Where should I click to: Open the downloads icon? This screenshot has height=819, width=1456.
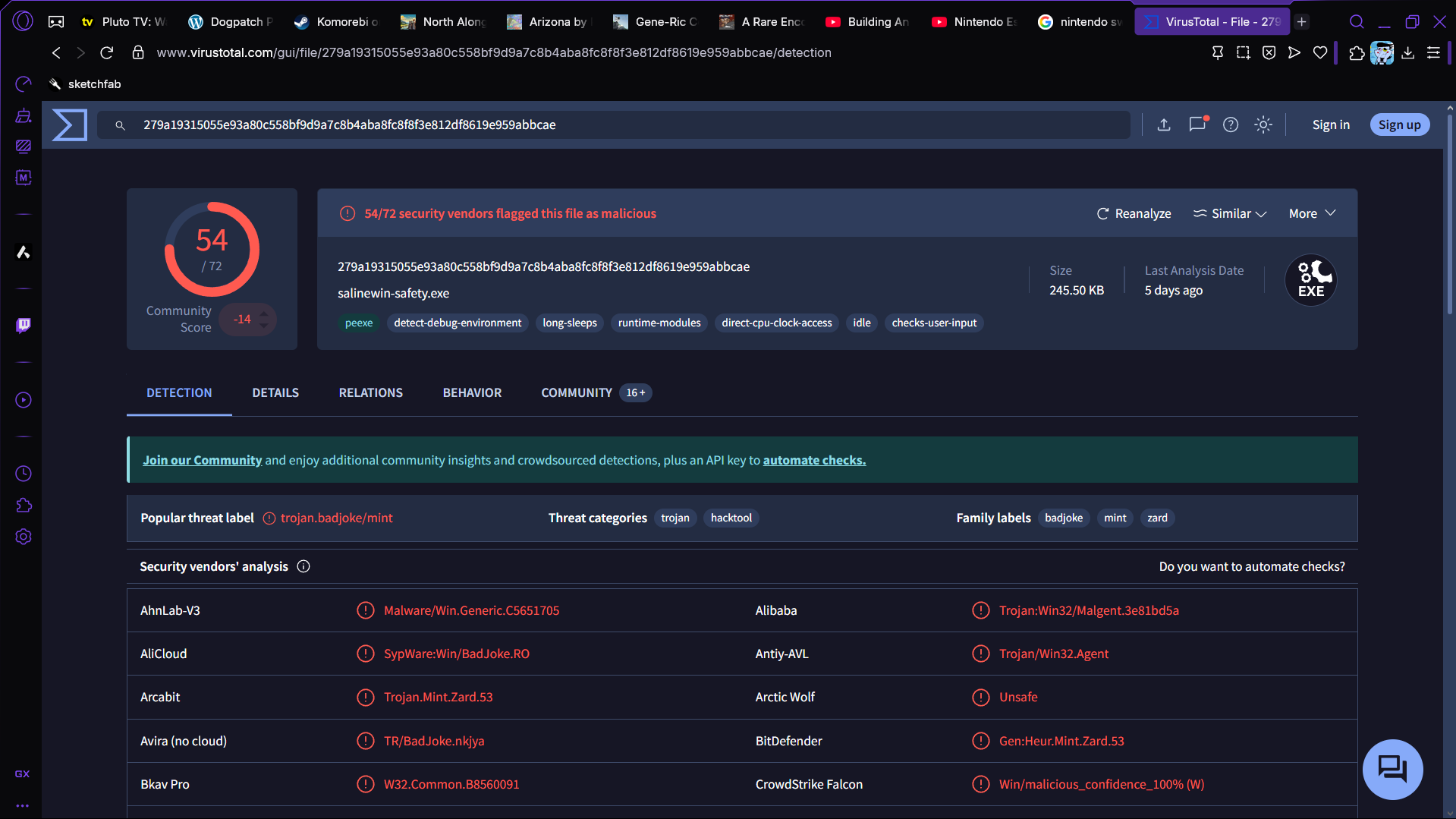(x=1408, y=52)
